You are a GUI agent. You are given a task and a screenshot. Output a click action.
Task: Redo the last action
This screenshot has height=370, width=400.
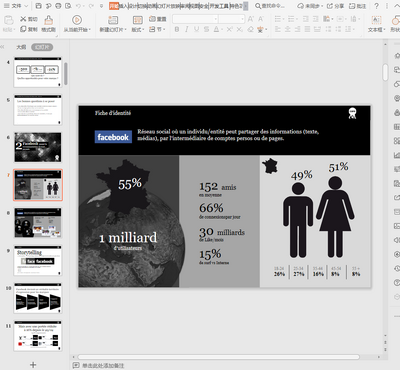[x=91, y=6]
